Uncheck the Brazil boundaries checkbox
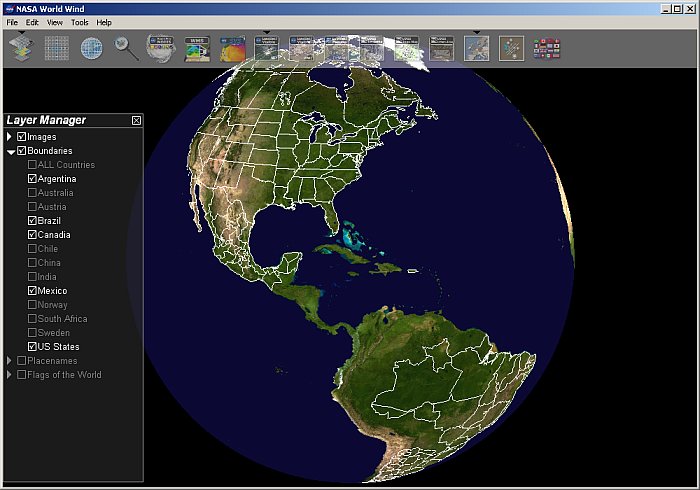This screenshot has height=490, width=700. pyautogui.click(x=32, y=220)
